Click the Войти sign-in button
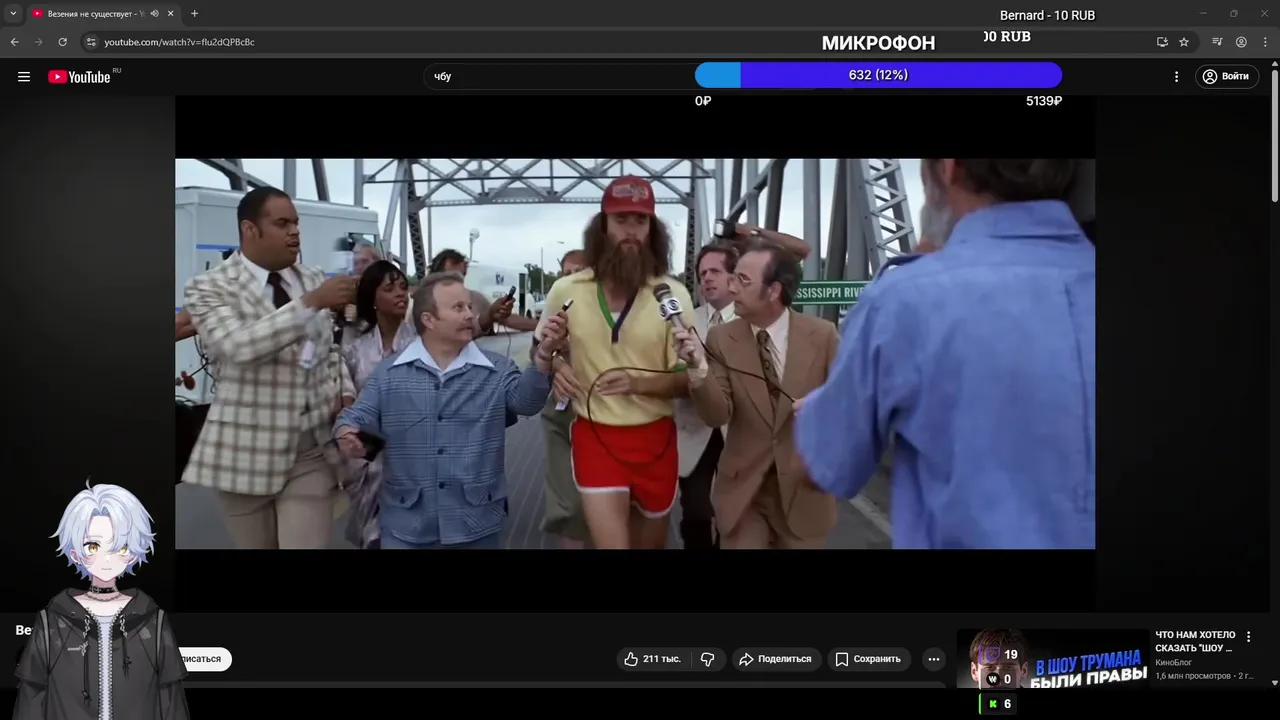Screen dimensions: 1280x720 point(1226,76)
